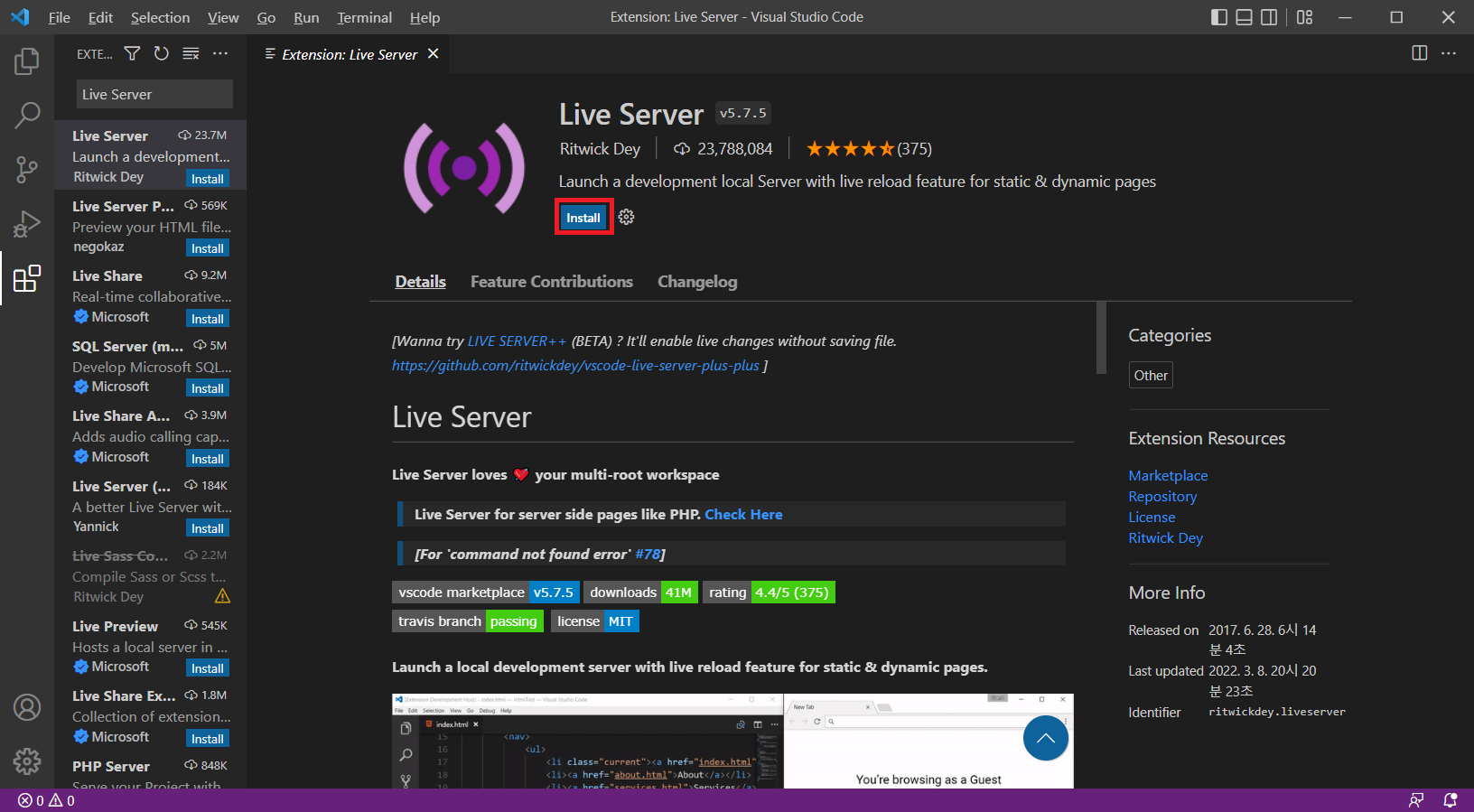
Task: Toggle primary side bar layout icon
Action: [x=1219, y=17]
